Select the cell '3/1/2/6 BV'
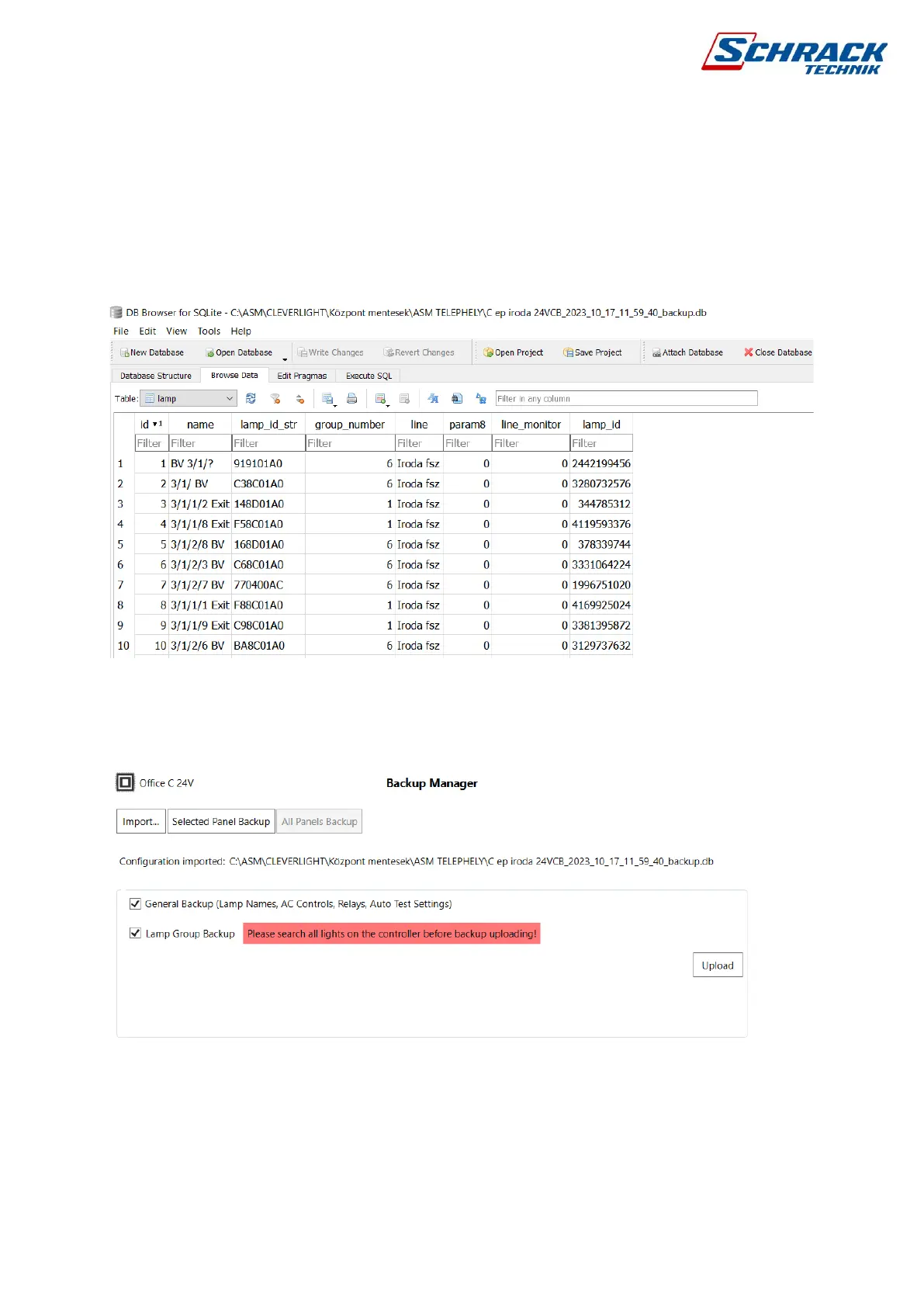Image resolution: width=924 pixels, height=1307 pixels. point(200,645)
